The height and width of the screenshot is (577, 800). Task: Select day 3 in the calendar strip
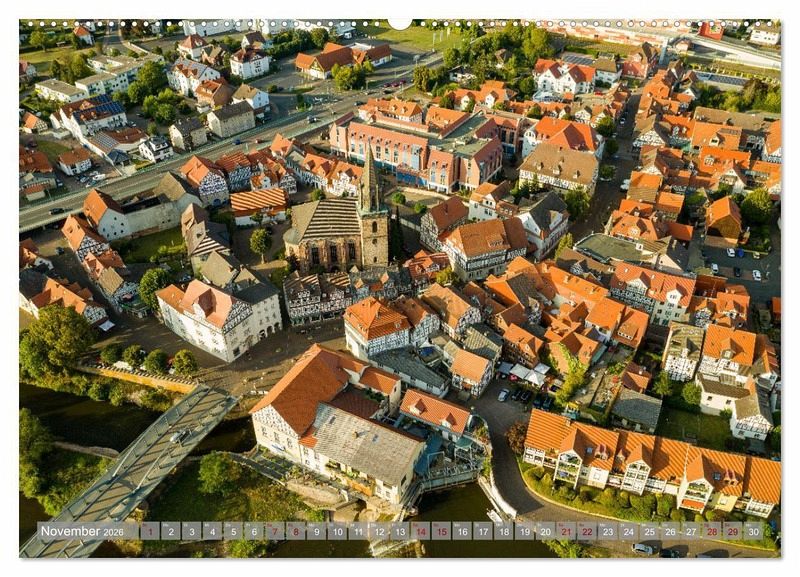click(x=191, y=531)
